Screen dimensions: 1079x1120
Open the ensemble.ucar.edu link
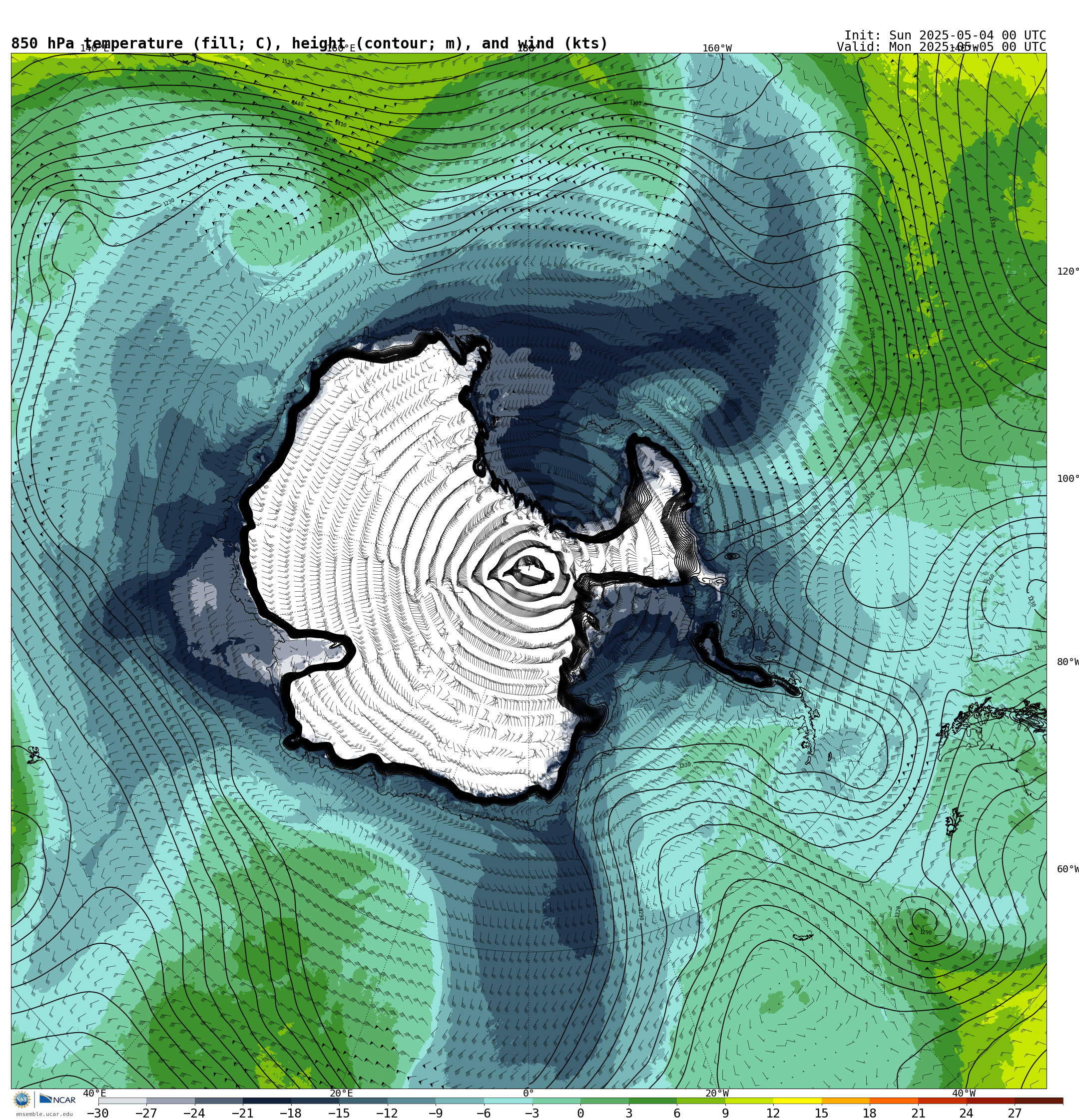pyautogui.click(x=44, y=1114)
